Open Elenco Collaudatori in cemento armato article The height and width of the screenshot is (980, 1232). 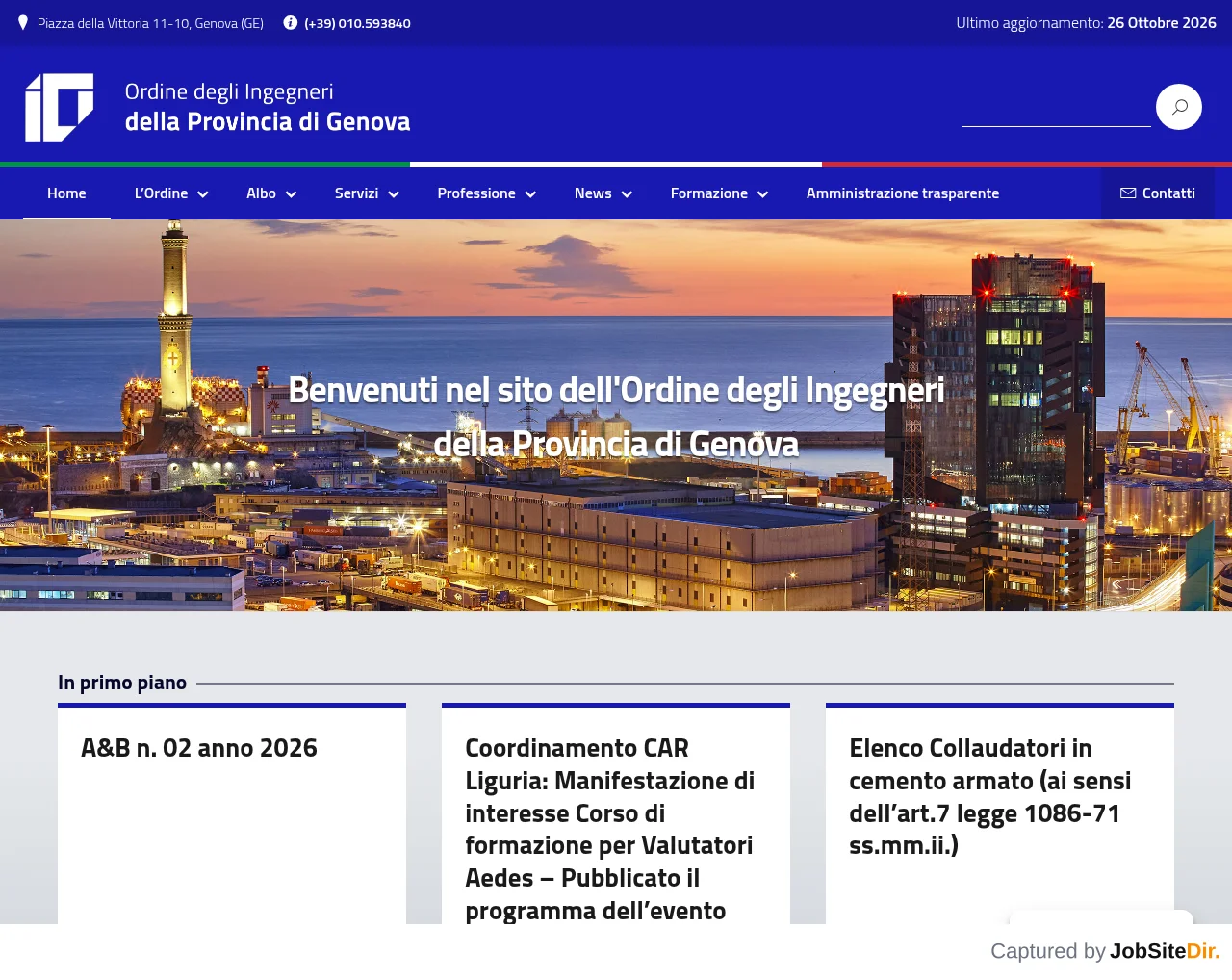[990, 797]
